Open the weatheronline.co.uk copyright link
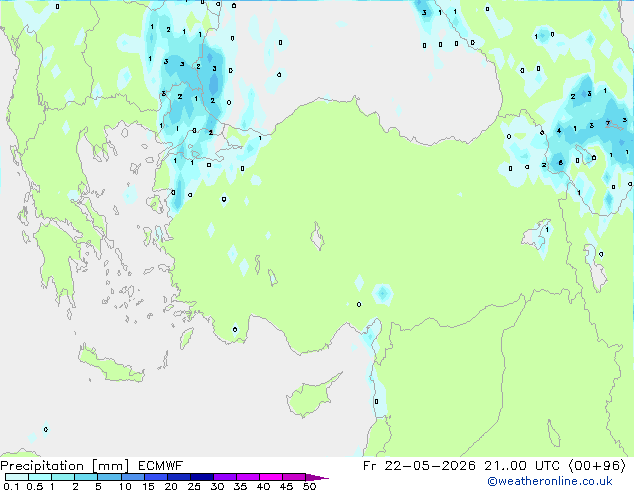This screenshot has width=634, height=490. click(550, 481)
